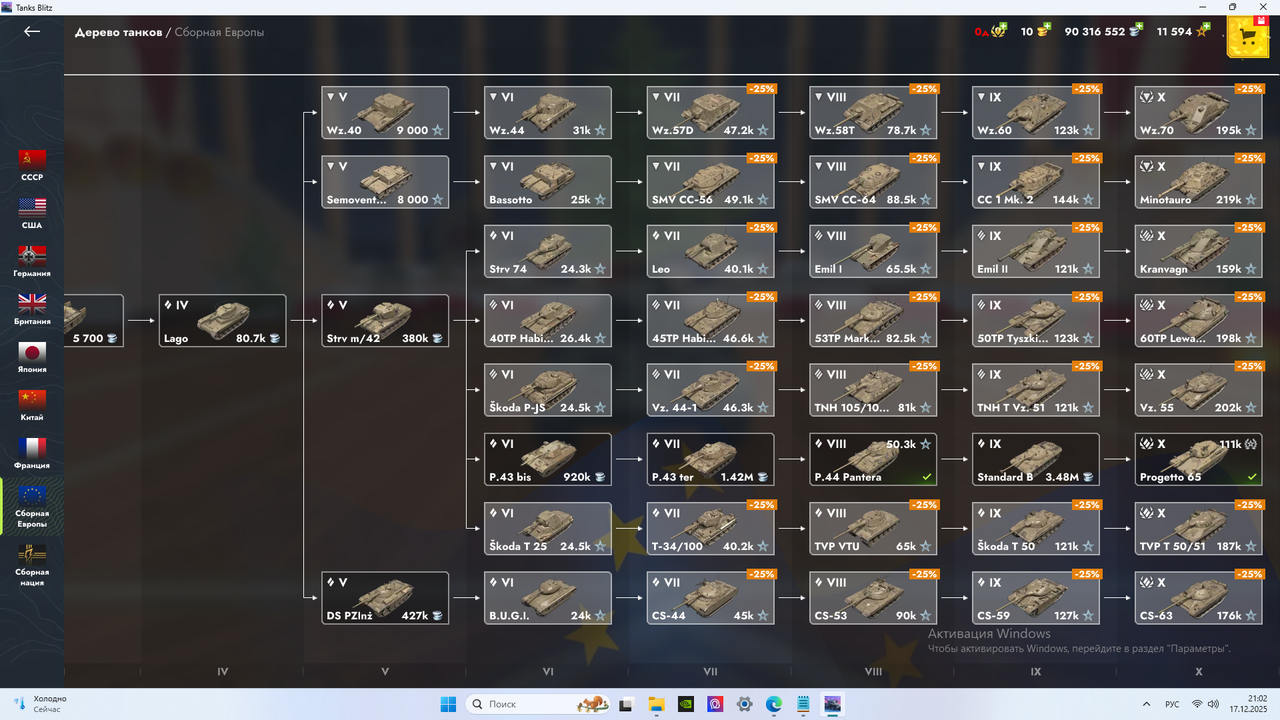This screenshot has height=720, width=1280.
Task: Choose the Emil I tank card
Action: [x=873, y=252]
